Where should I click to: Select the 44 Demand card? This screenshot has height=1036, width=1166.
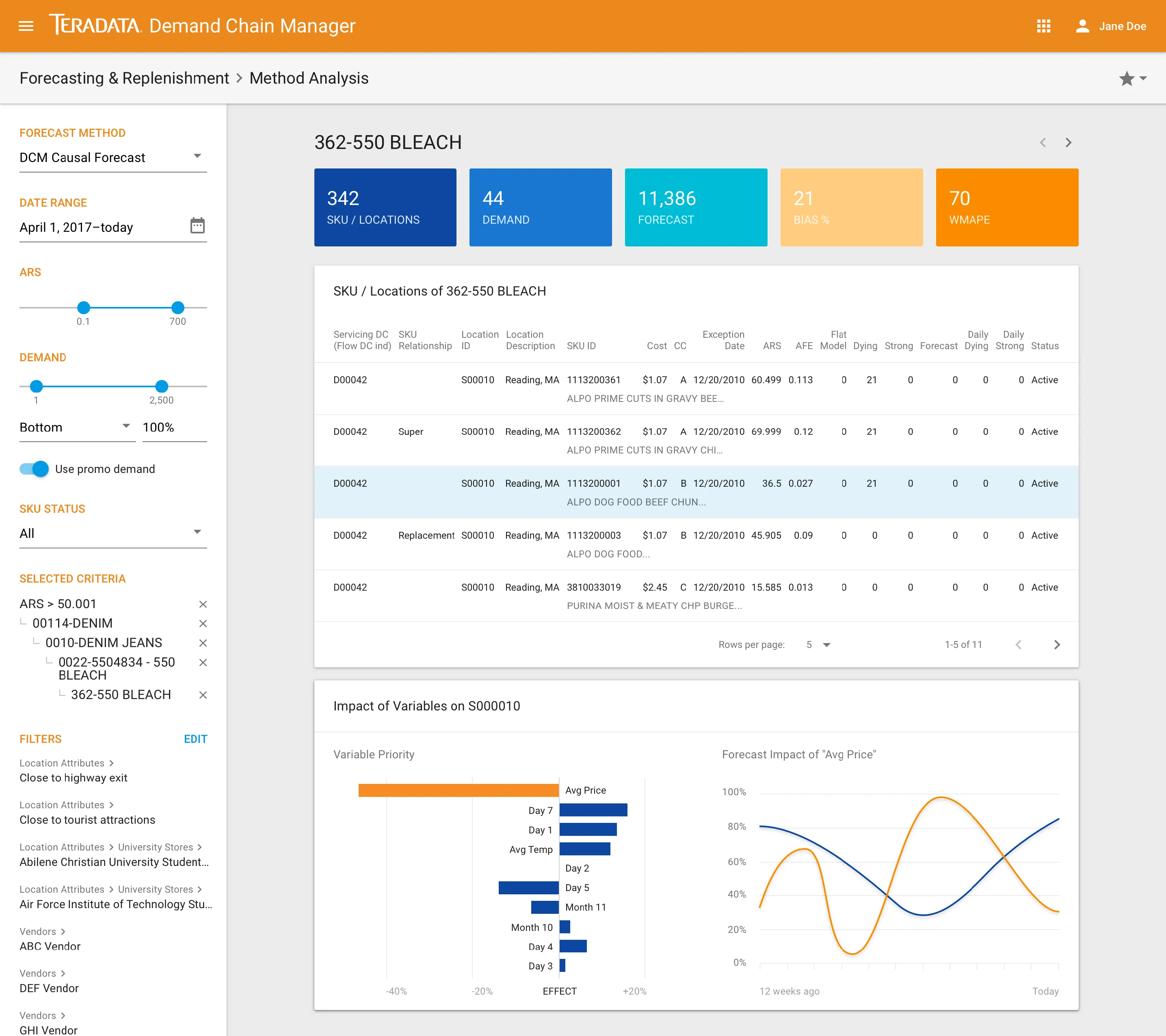[x=540, y=207]
